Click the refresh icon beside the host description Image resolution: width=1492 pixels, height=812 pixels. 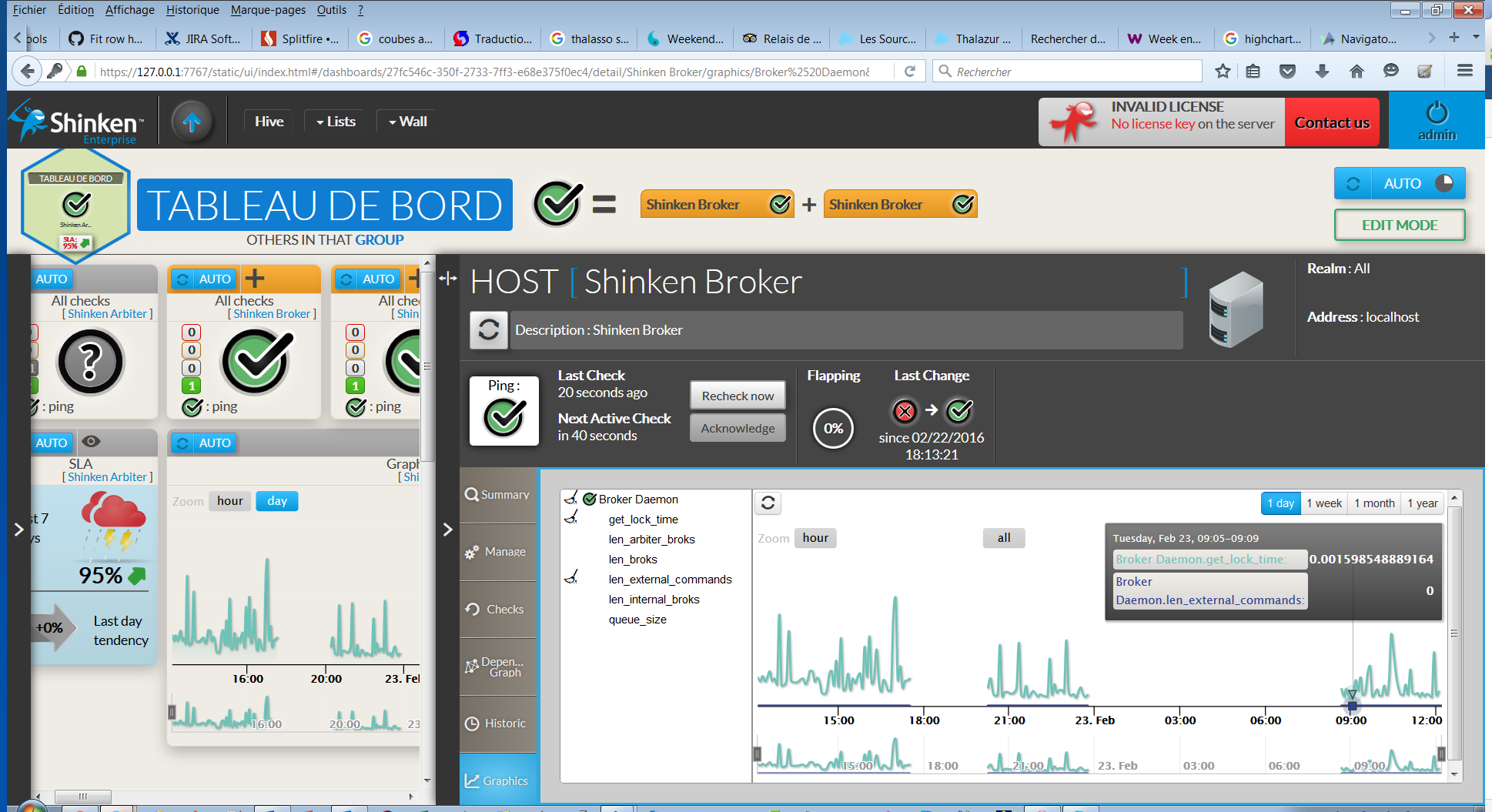[489, 330]
